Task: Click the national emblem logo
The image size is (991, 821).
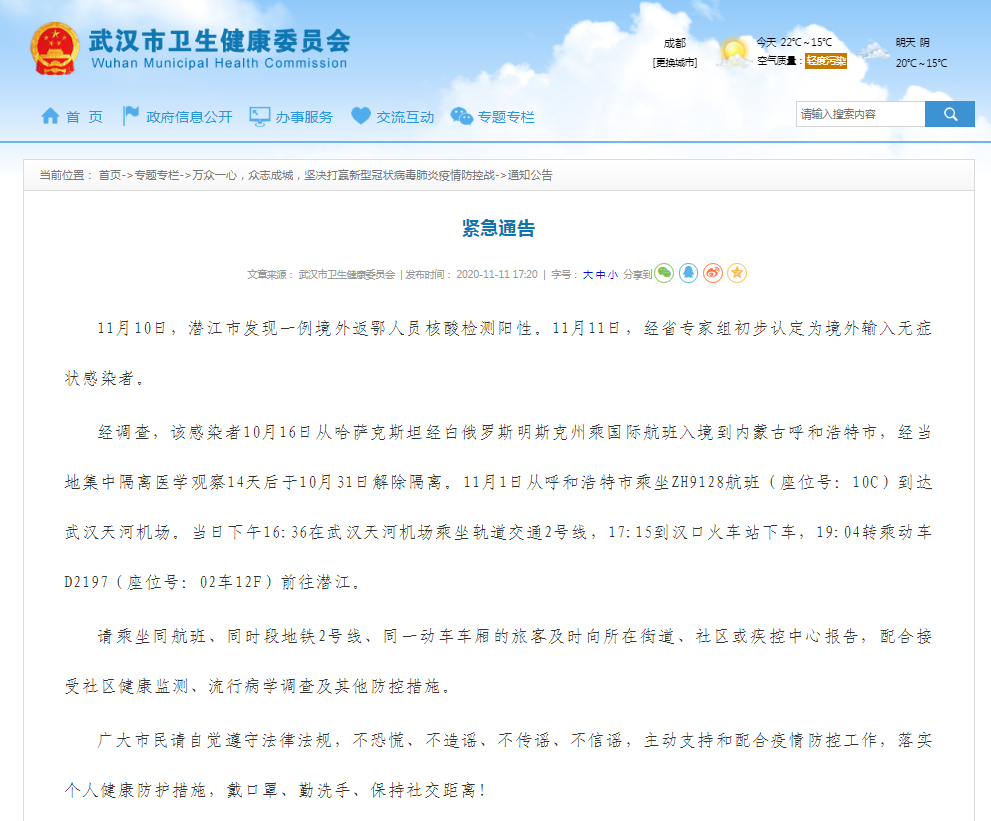Action: point(56,48)
